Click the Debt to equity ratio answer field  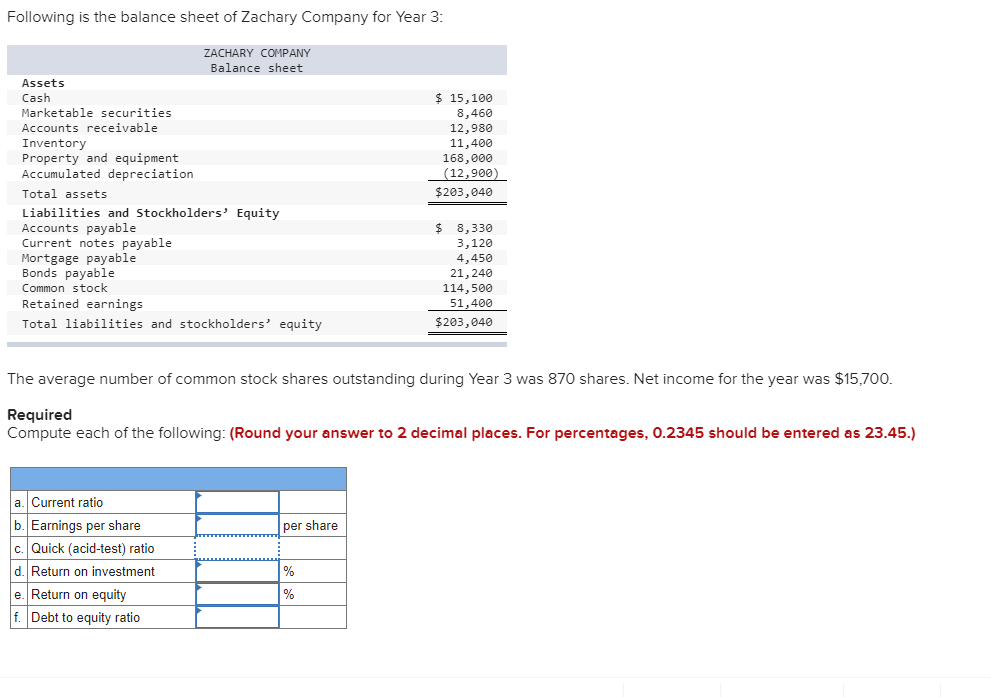[x=238, y=617]
